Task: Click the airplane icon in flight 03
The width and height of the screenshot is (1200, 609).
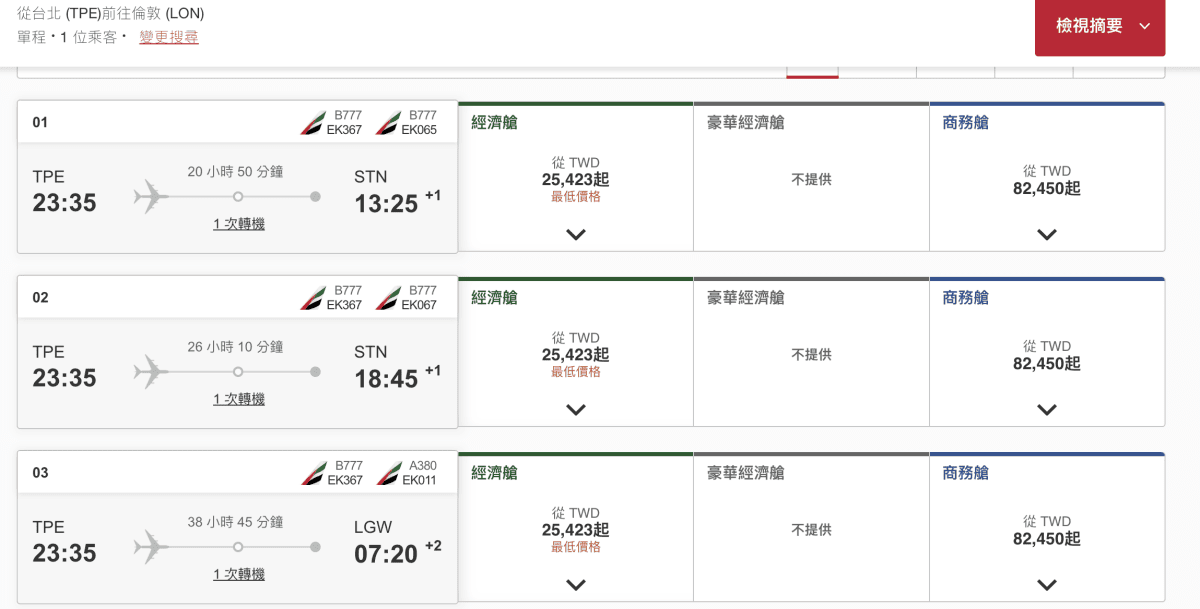Action: (150, 546)
